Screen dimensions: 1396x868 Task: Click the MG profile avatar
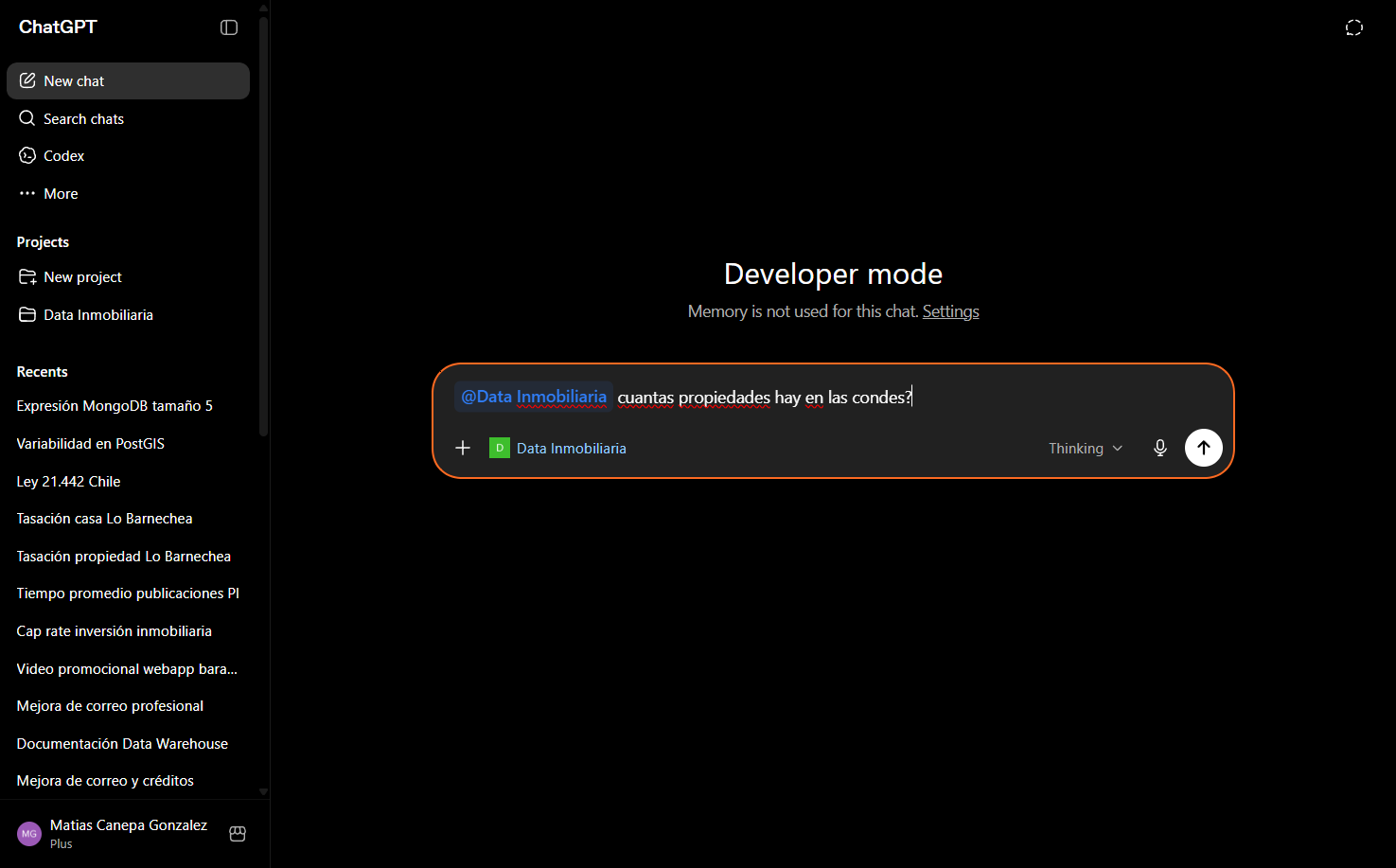point(29,834)
